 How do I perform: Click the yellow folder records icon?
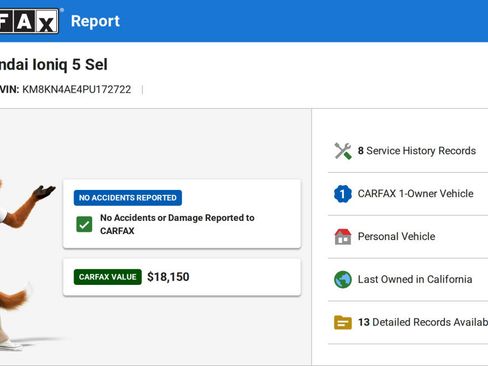[343, 322]
